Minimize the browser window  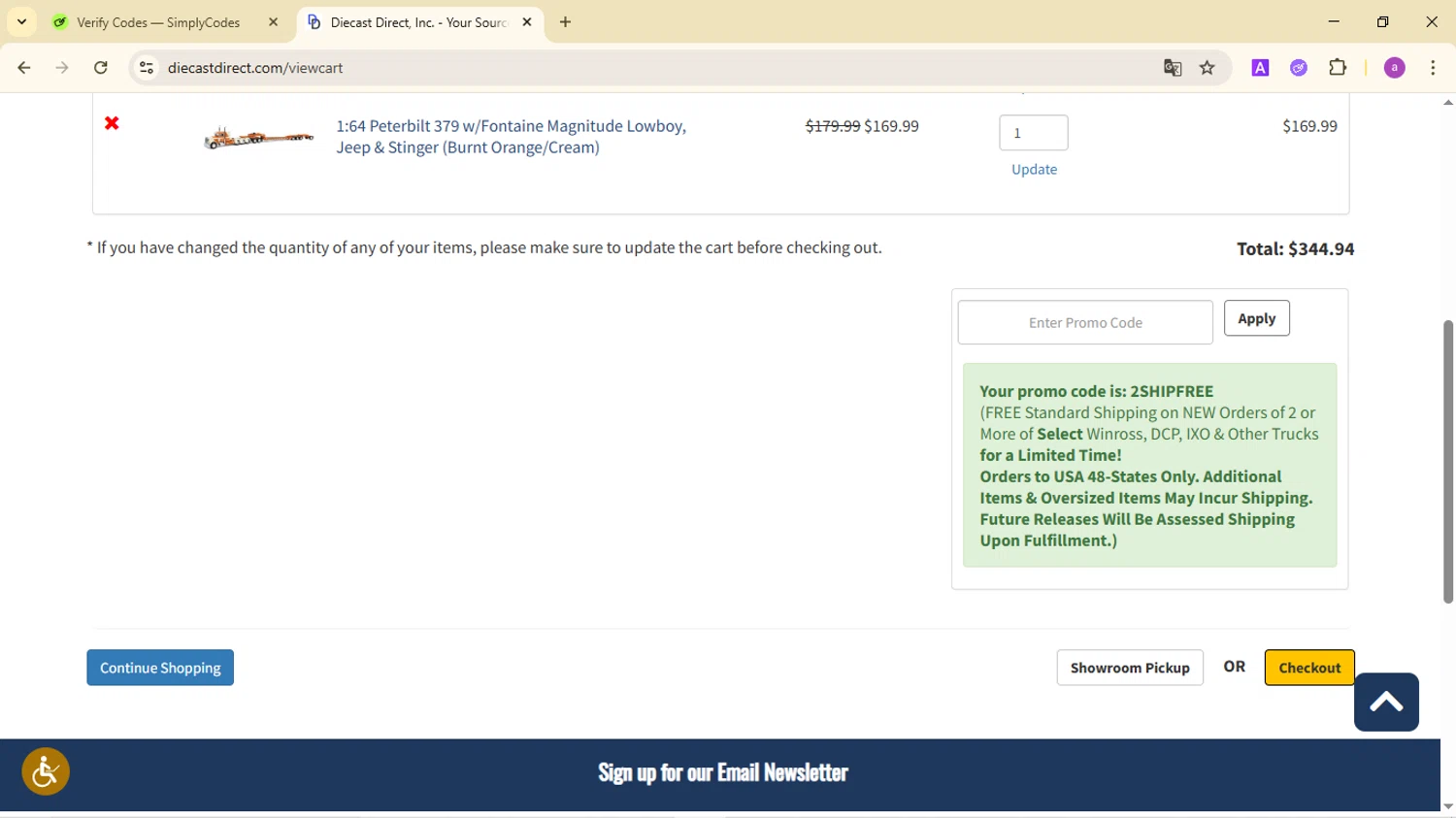[x=1334, y=21]
